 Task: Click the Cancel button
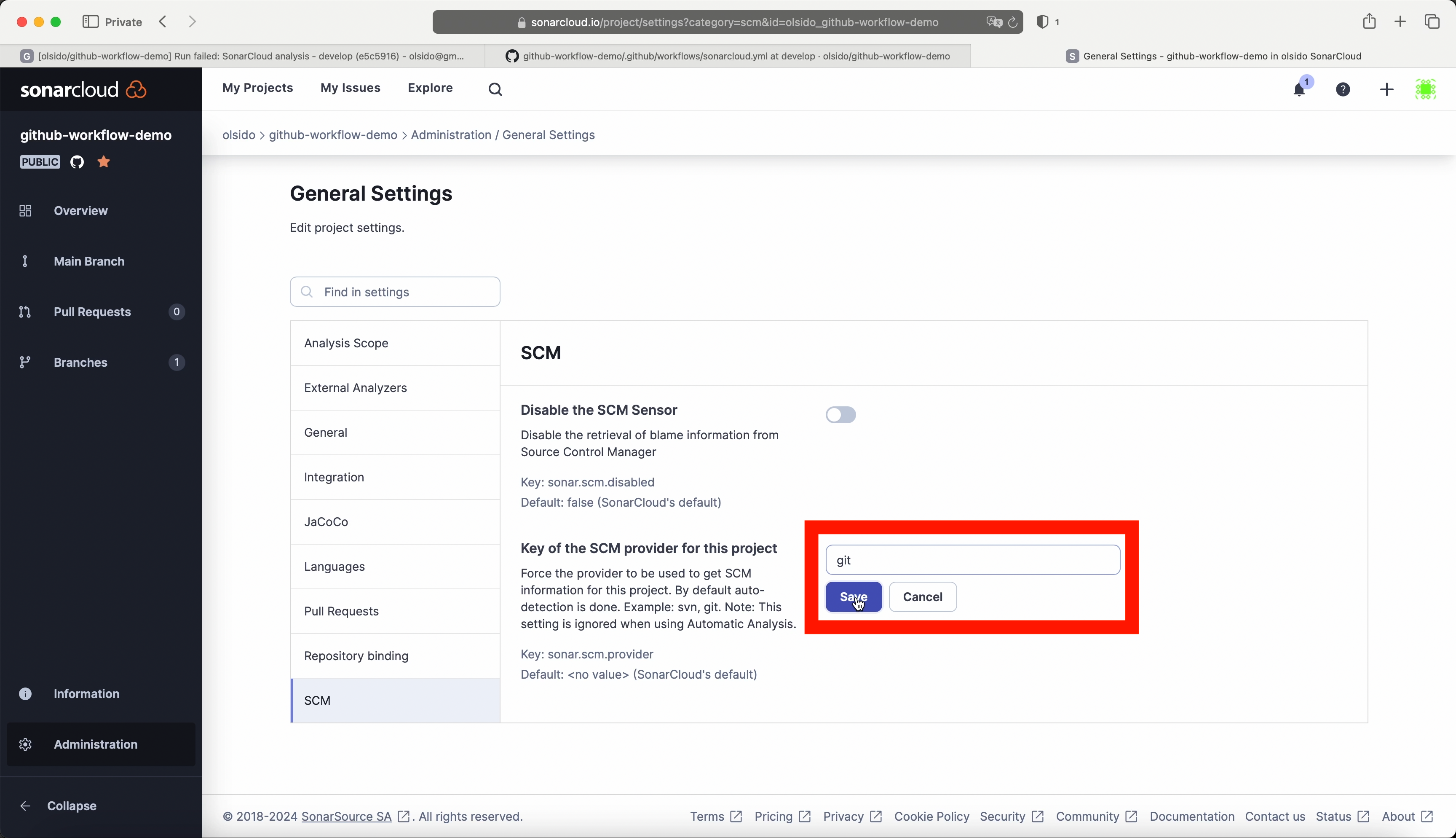coord(922,597)
